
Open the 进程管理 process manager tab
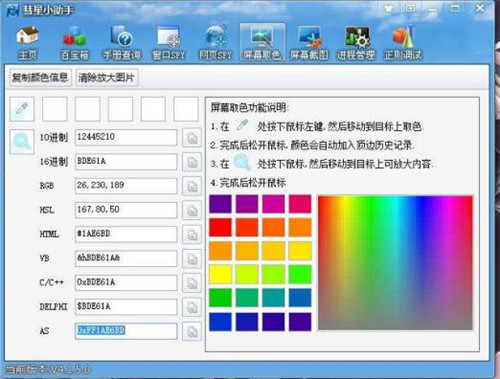[x=356, y=43]
